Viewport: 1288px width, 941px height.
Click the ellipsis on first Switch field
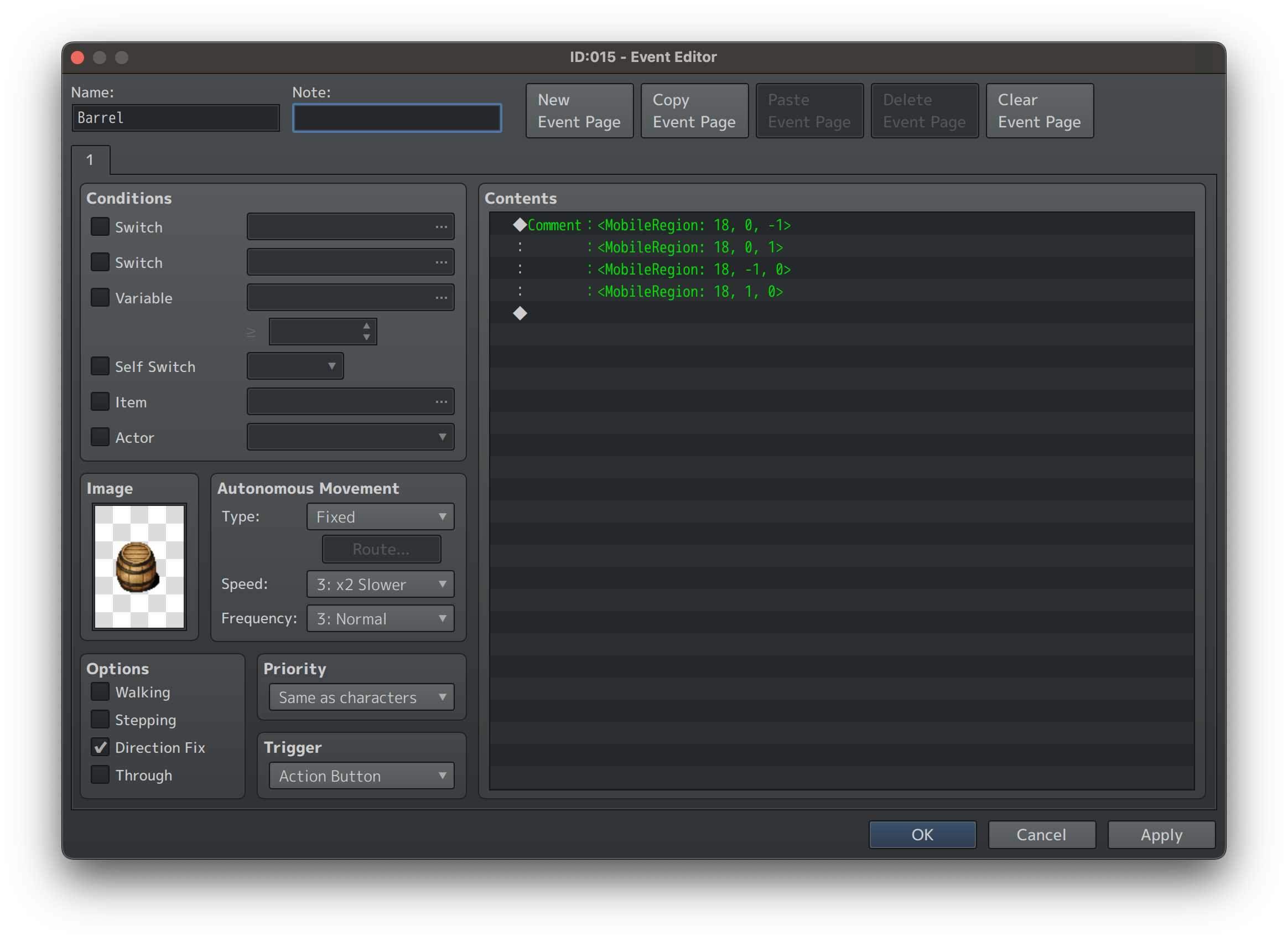coord(442,227)
